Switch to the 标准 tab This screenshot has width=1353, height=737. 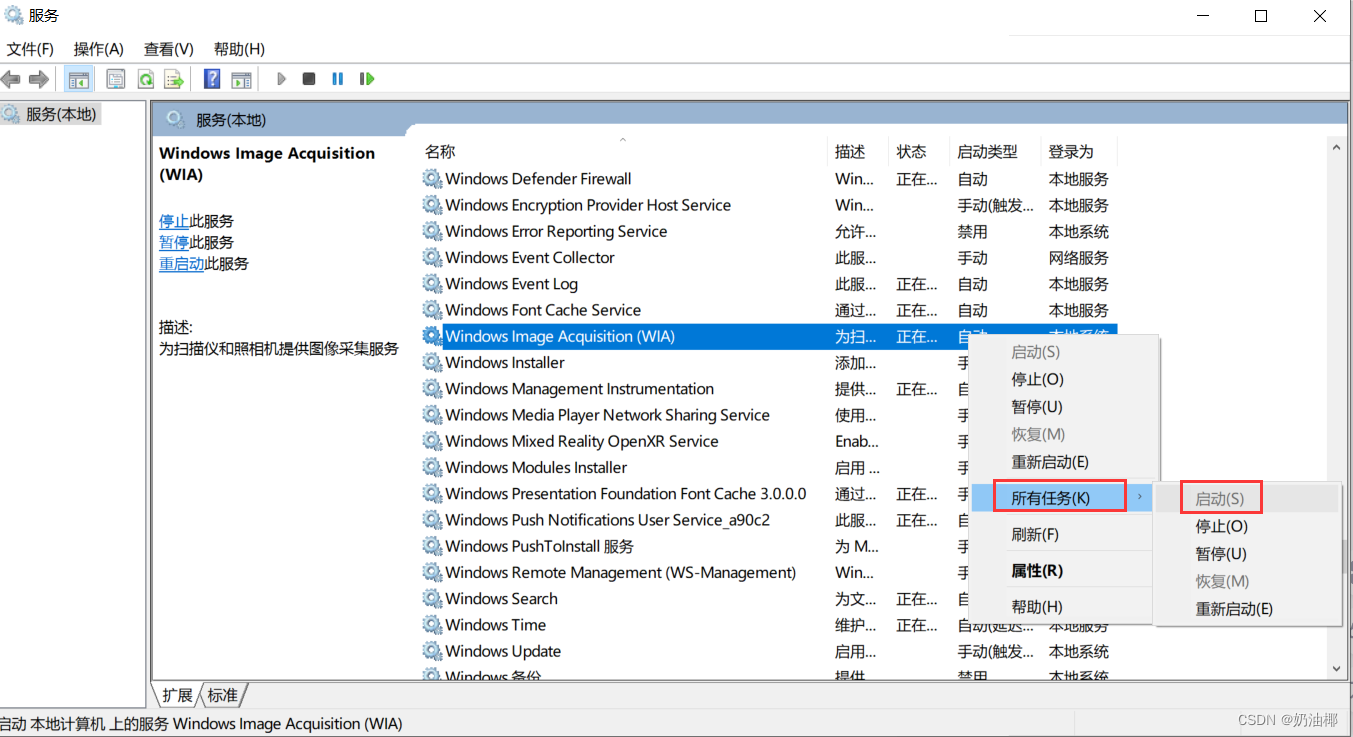point(223,695)
